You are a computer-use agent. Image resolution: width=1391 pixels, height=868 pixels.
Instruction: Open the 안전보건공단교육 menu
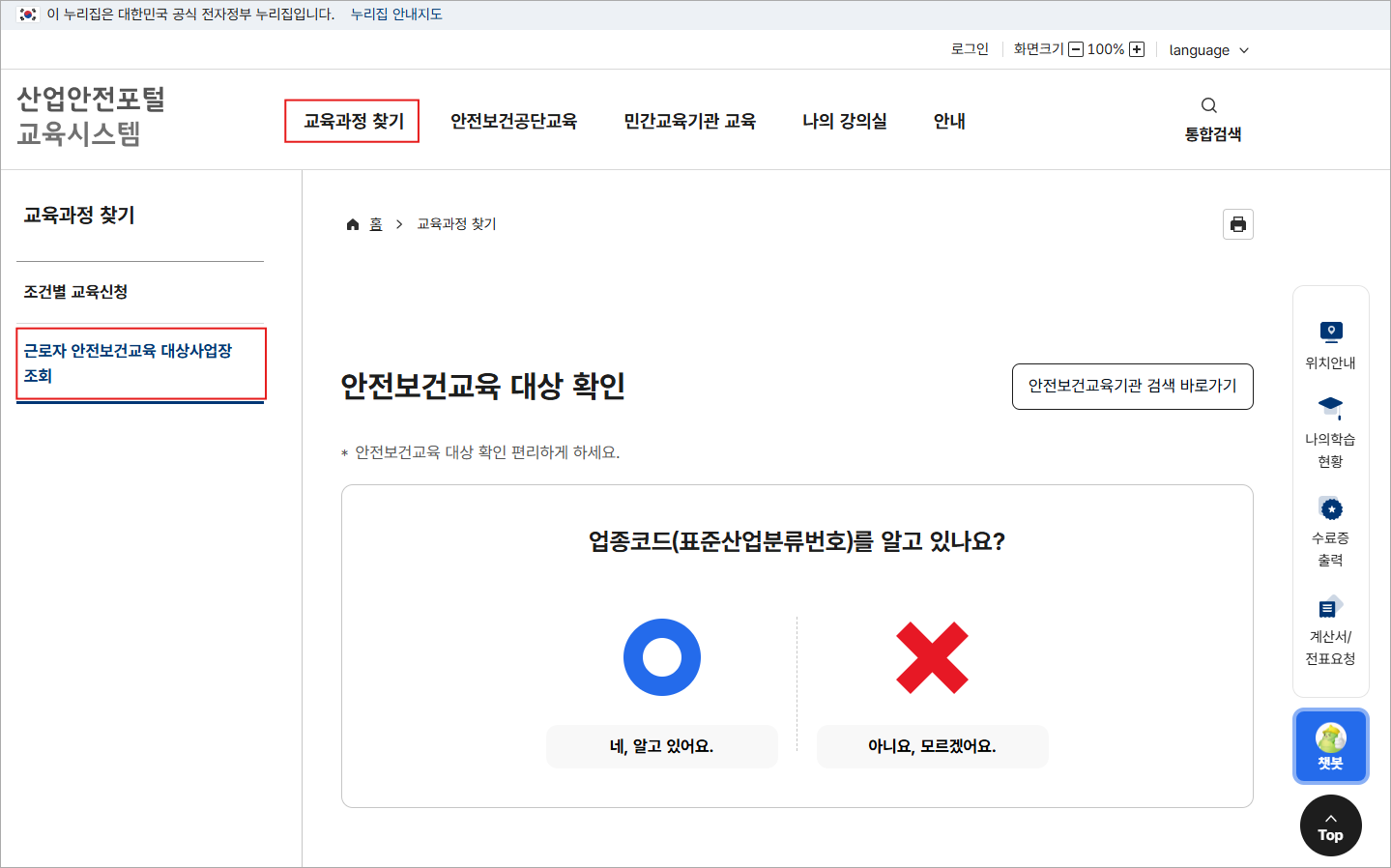513,121
